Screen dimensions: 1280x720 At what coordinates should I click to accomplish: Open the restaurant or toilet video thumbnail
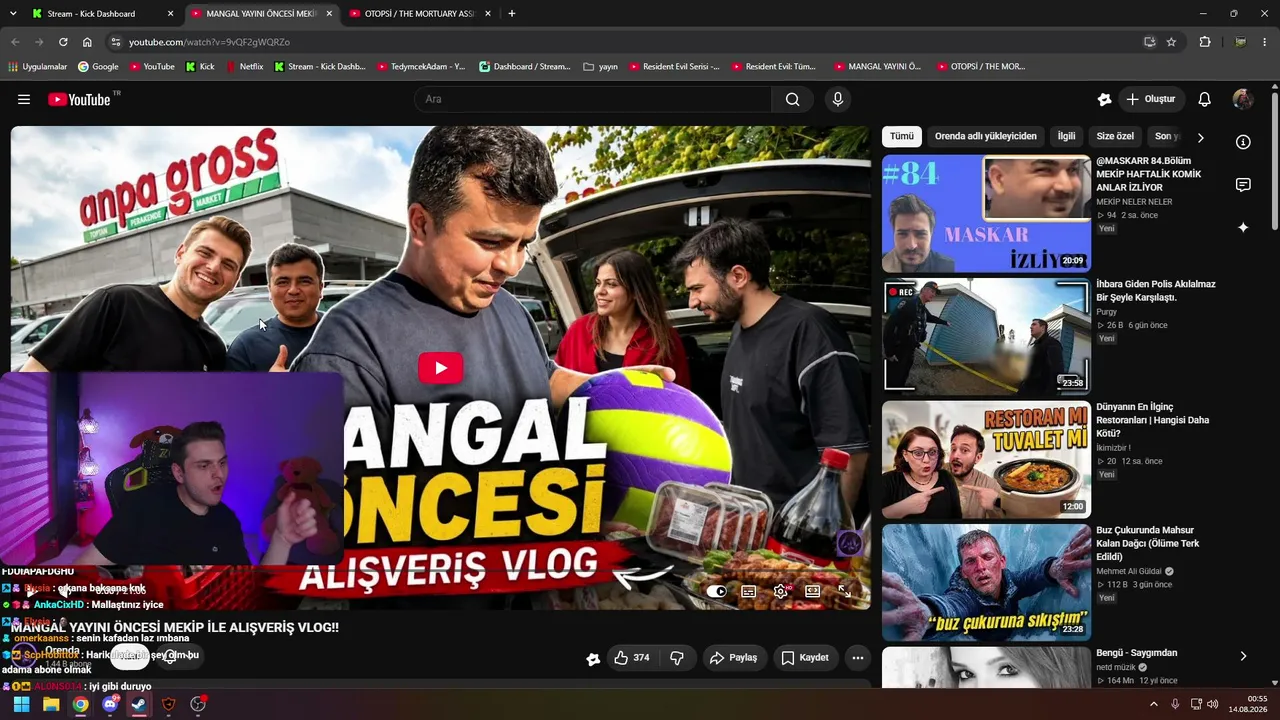986,460
